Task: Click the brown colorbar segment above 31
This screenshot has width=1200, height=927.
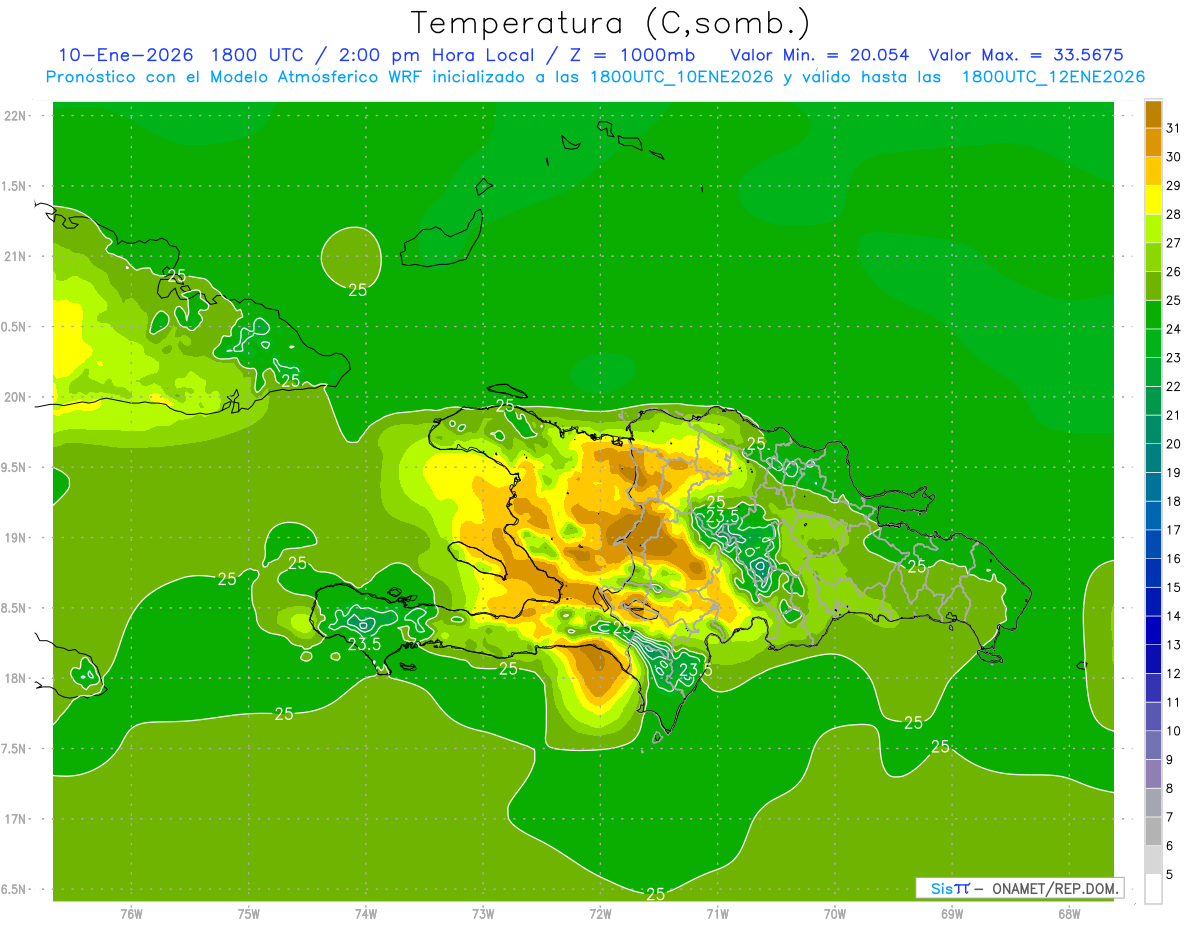Action: [1153, 113]
